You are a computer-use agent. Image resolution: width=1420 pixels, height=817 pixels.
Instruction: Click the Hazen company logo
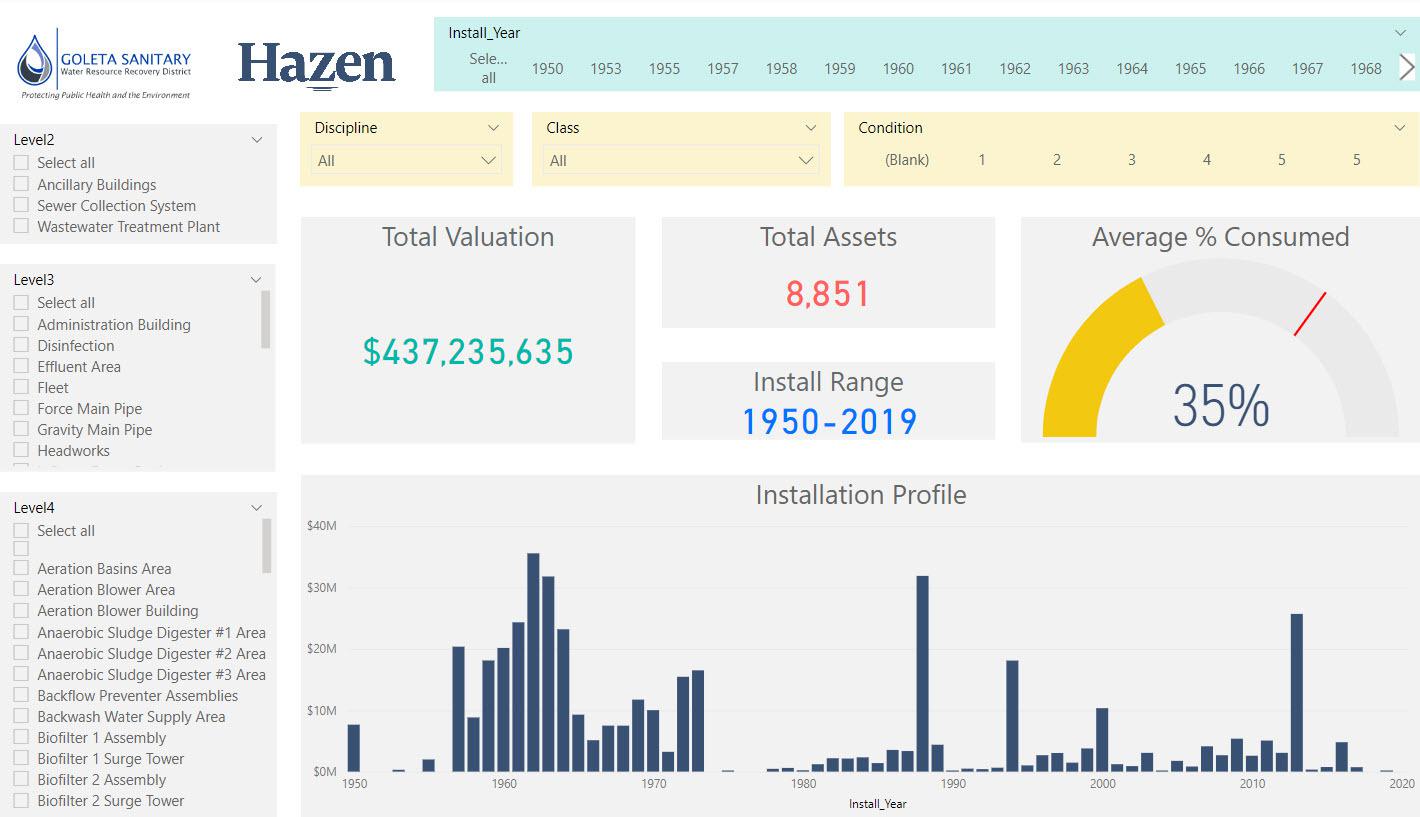pos(317,65)
